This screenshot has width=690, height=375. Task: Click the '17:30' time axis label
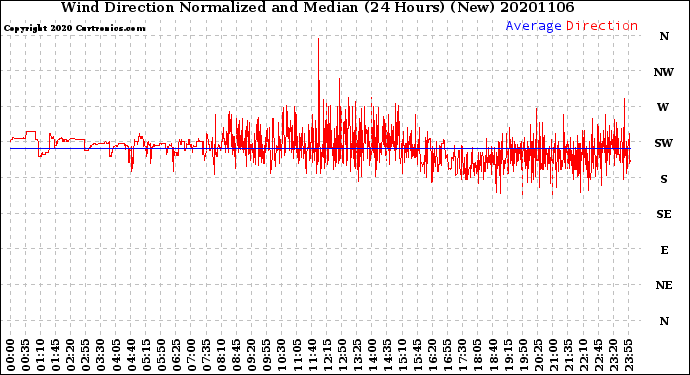[x=462, y=355]
